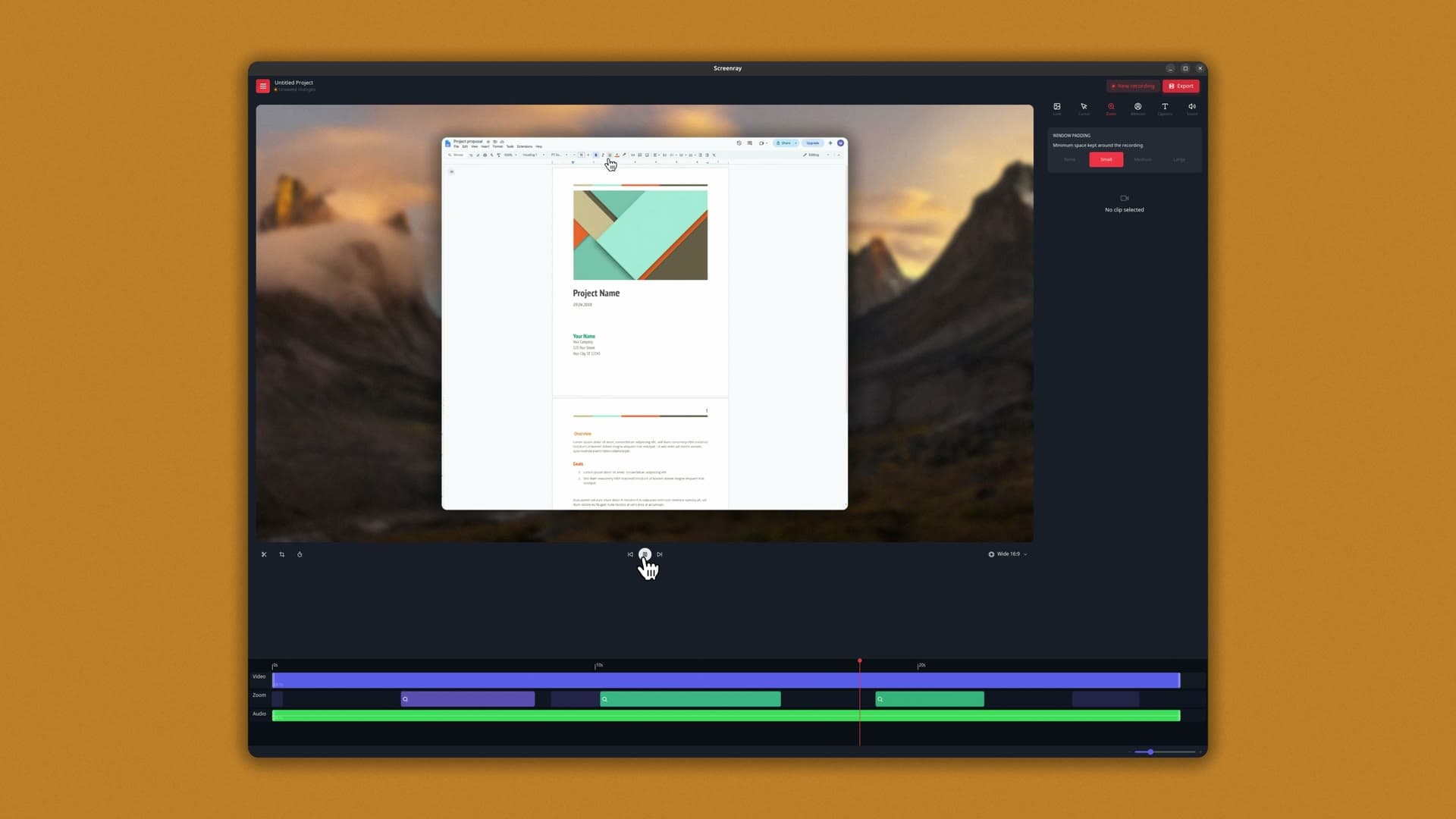
Task: Select the purple zoom clip on the Zoom track
Action: point(468,699)
